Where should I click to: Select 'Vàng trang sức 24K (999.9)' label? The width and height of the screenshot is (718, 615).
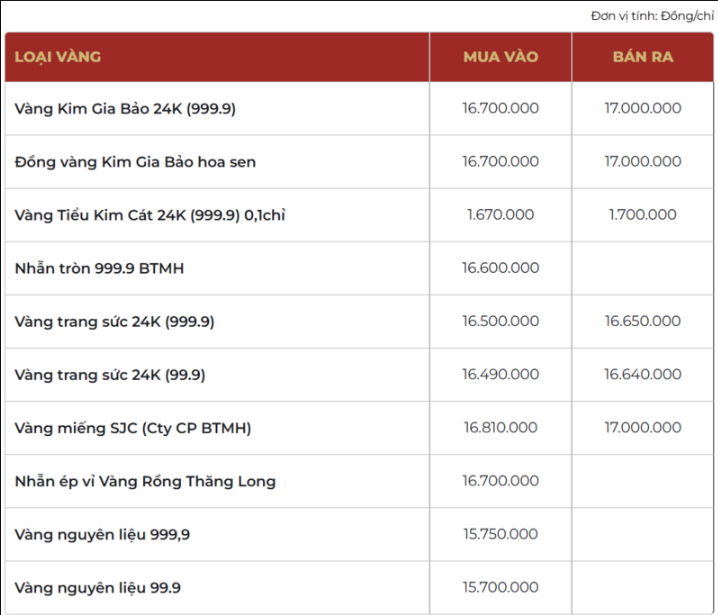[x=114, y=321]
